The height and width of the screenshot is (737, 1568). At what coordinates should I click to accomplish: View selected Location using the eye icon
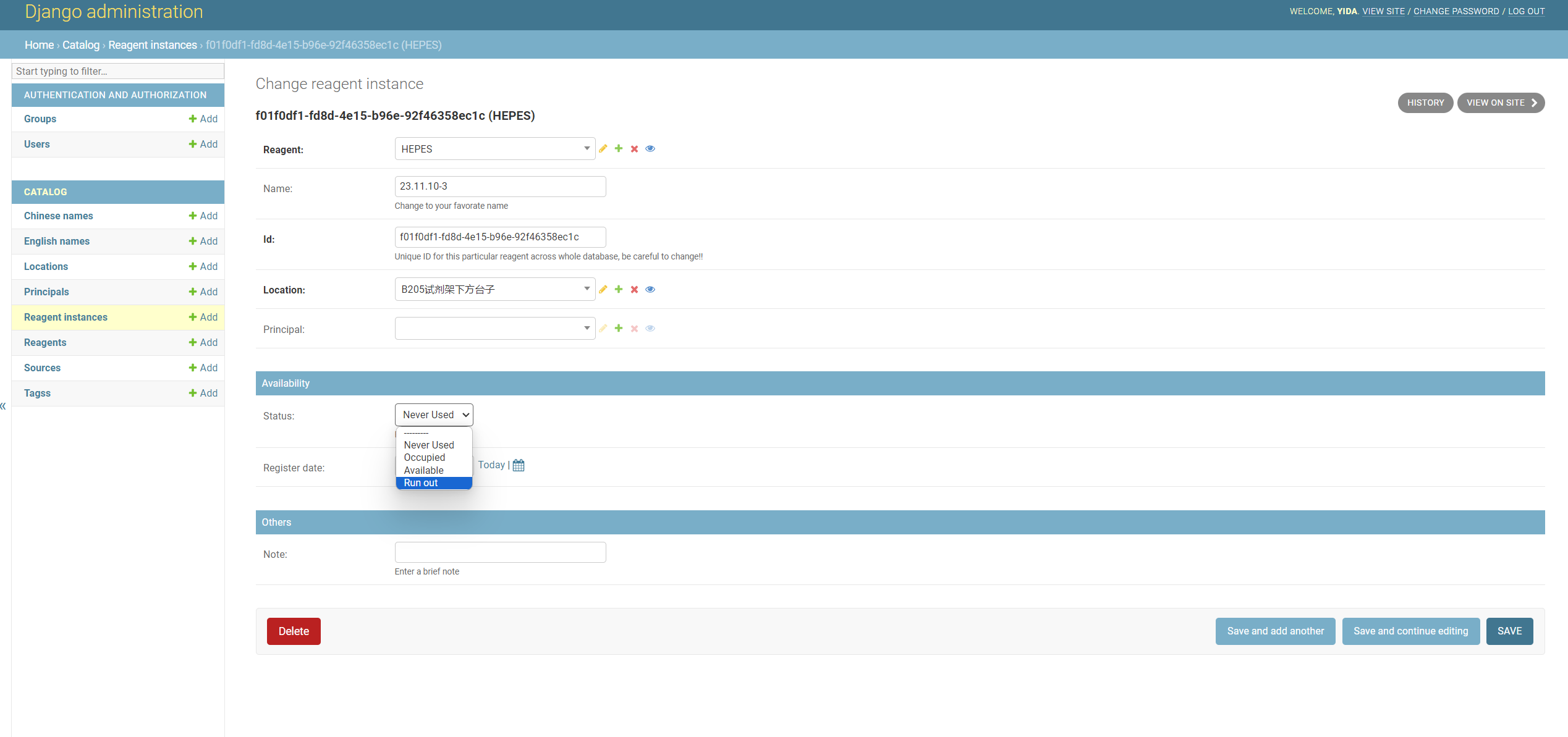click(650, 289)
